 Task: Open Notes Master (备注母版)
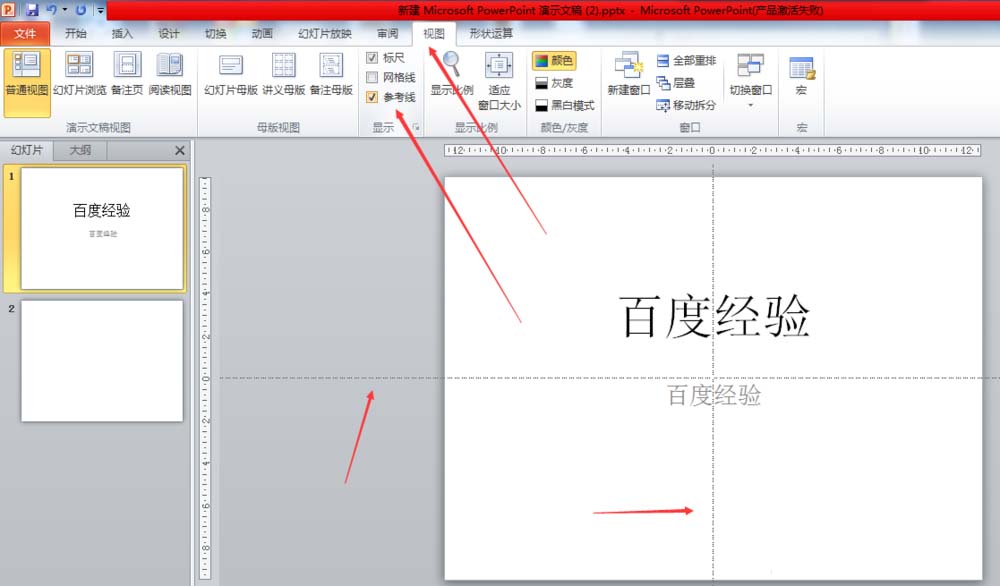[x=331, y=75]
